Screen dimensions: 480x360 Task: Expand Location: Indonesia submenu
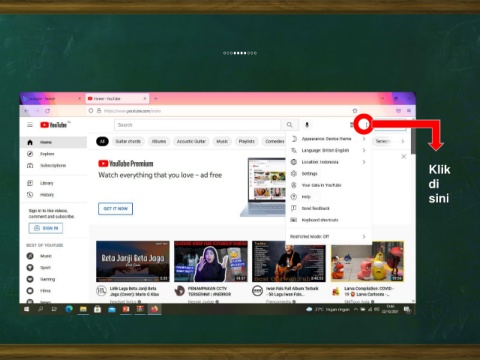(x=328, y=162)
